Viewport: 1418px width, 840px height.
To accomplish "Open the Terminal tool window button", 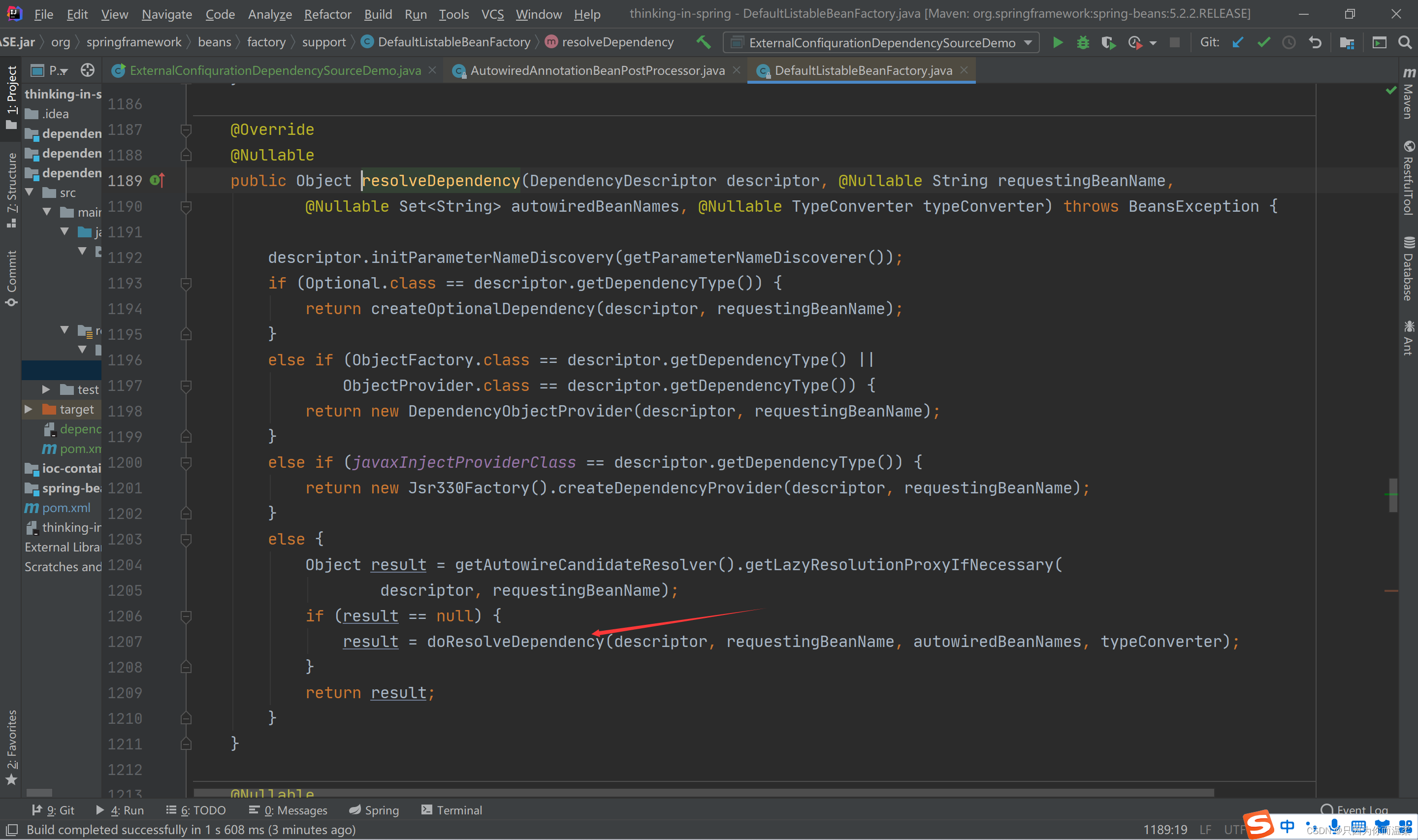I will point(451,810).
